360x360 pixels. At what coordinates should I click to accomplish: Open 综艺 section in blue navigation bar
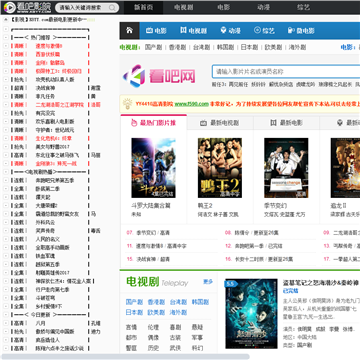pyautogui.click(x=264, y=31)
